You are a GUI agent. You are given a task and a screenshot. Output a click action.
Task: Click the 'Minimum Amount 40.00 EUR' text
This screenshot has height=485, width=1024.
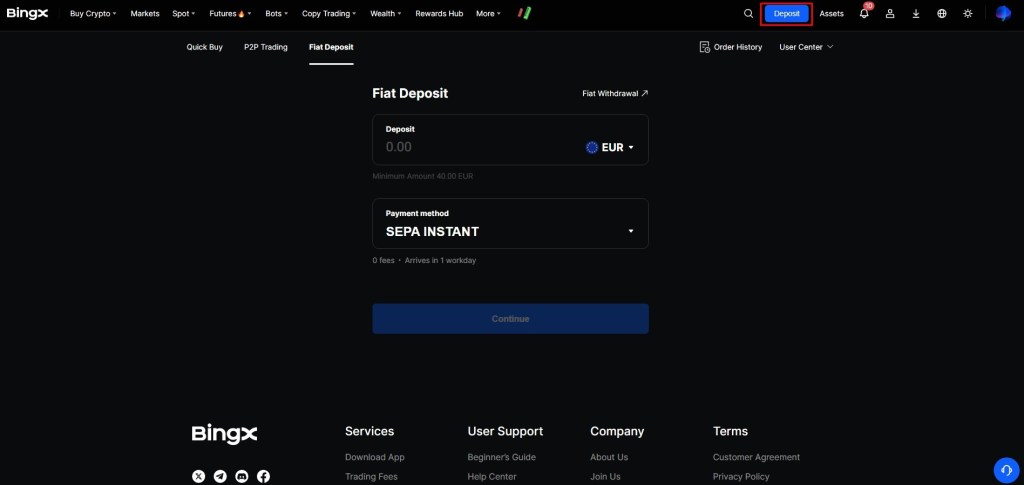click(423, 176)
